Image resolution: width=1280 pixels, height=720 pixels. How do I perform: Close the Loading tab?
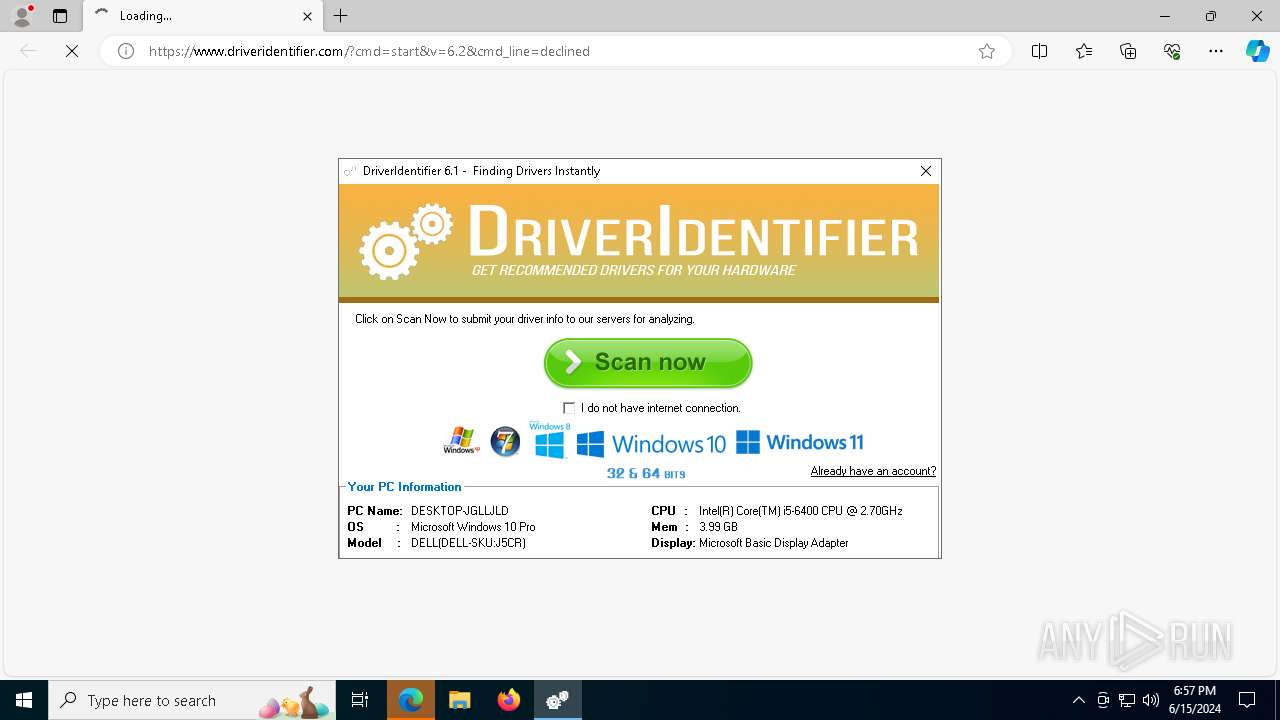(x=308, y=16)
